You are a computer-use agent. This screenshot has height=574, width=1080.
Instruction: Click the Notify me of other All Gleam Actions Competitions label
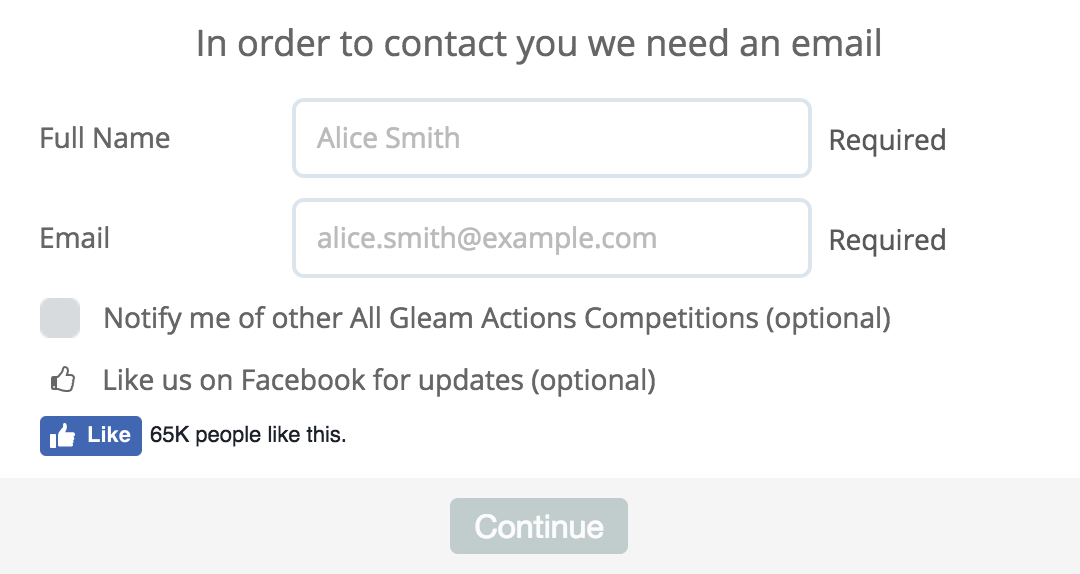pos(430,318)
